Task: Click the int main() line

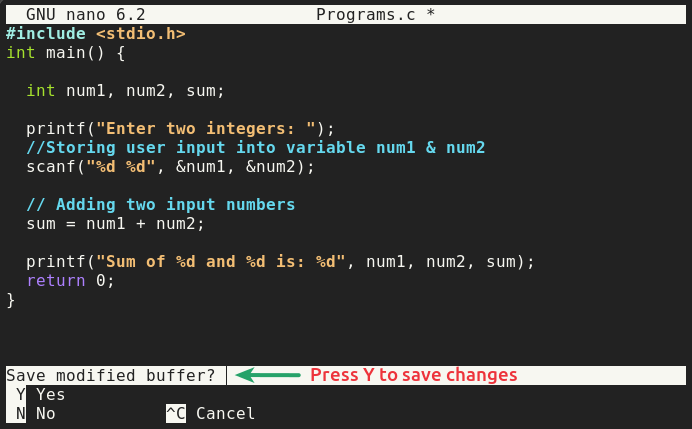Action: point(66,53)
